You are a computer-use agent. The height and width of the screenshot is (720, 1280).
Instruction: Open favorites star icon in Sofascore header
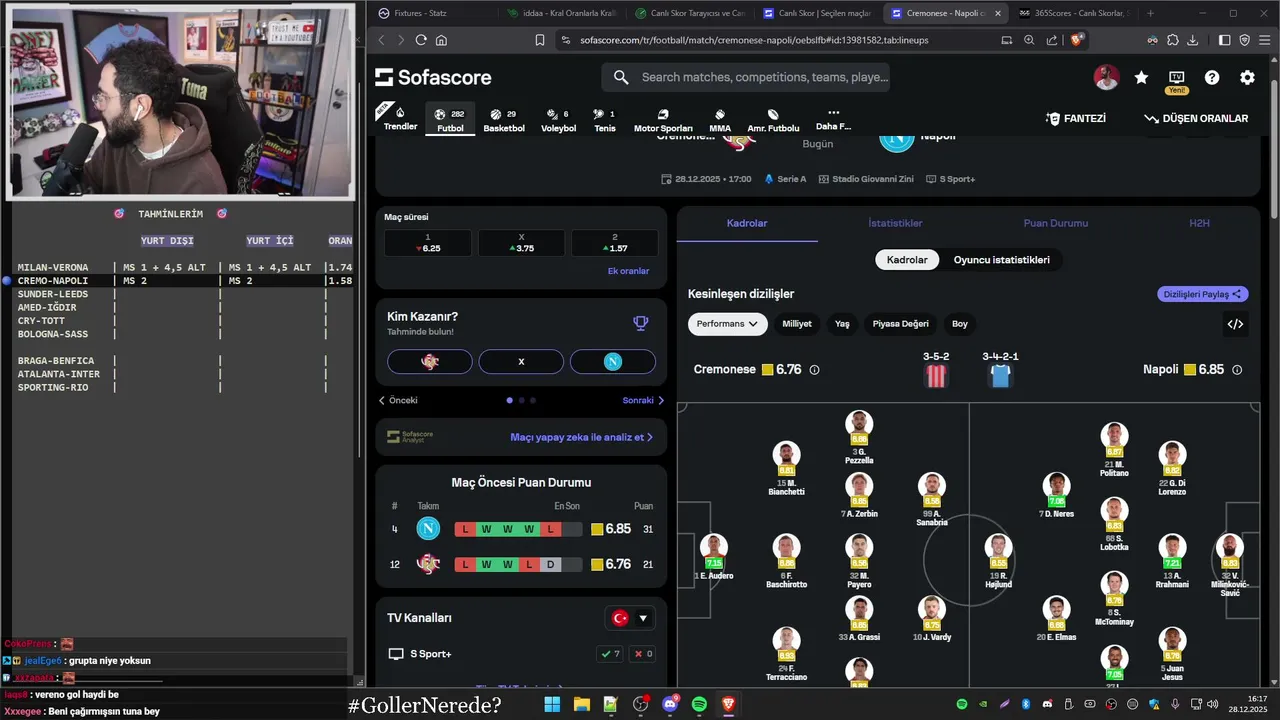point(1141,77)
